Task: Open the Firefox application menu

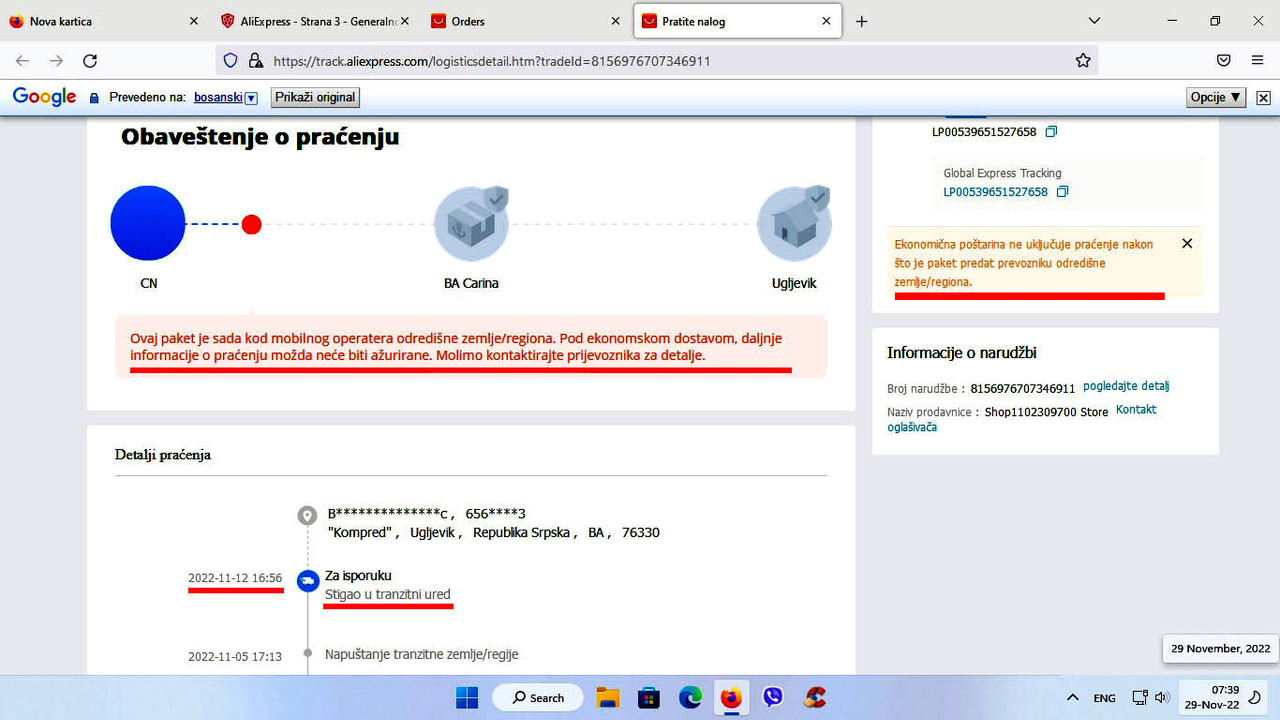Action: point(1258,61)
